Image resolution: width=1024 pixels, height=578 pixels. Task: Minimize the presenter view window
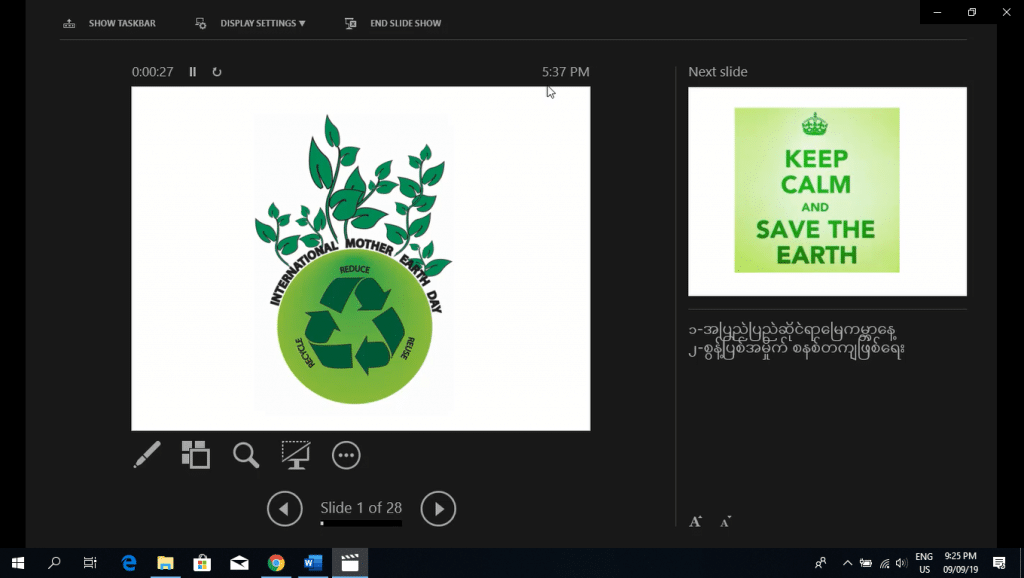click(x=937, y=12)
